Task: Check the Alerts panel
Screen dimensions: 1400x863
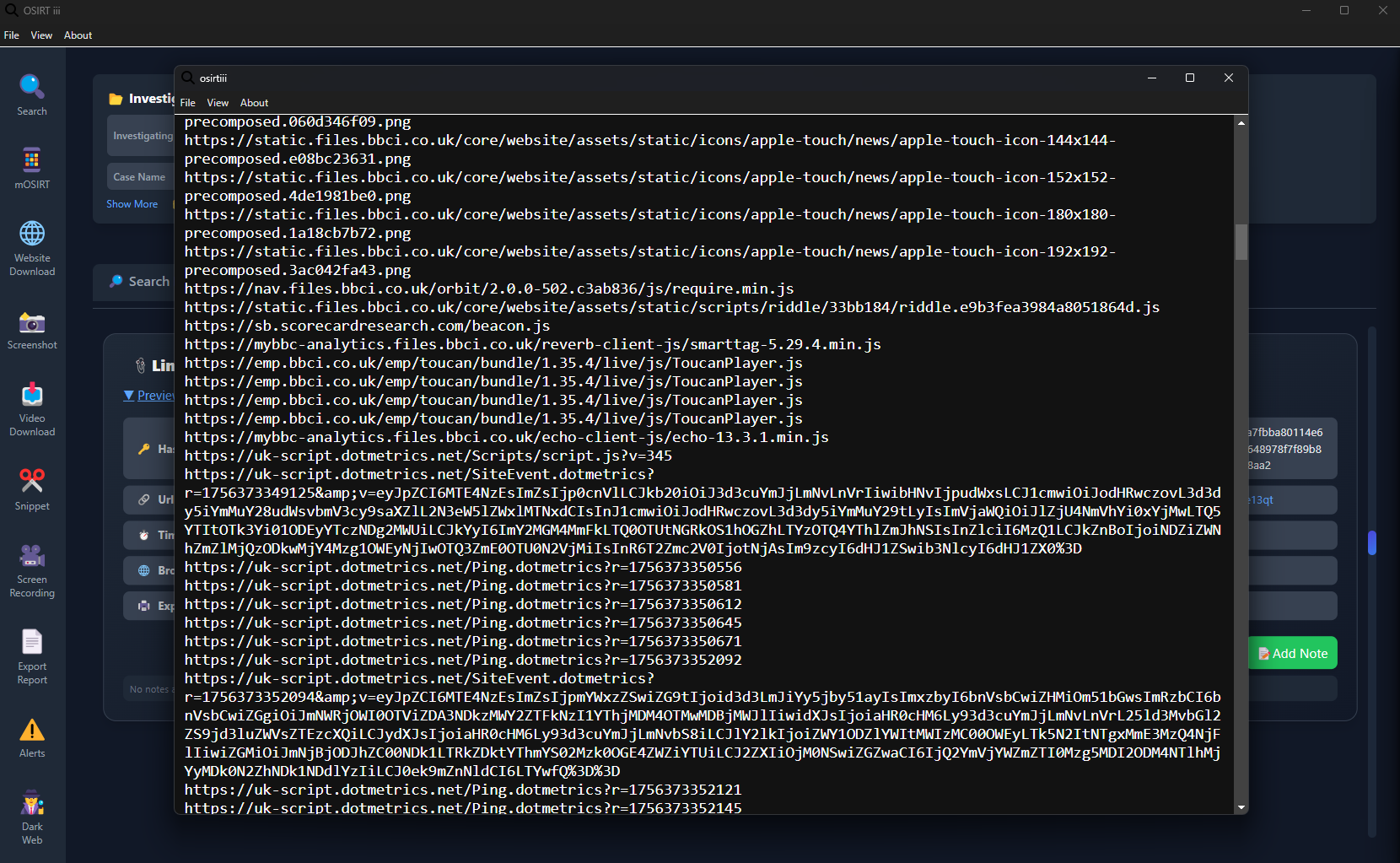Action: (x=31, y=735)
